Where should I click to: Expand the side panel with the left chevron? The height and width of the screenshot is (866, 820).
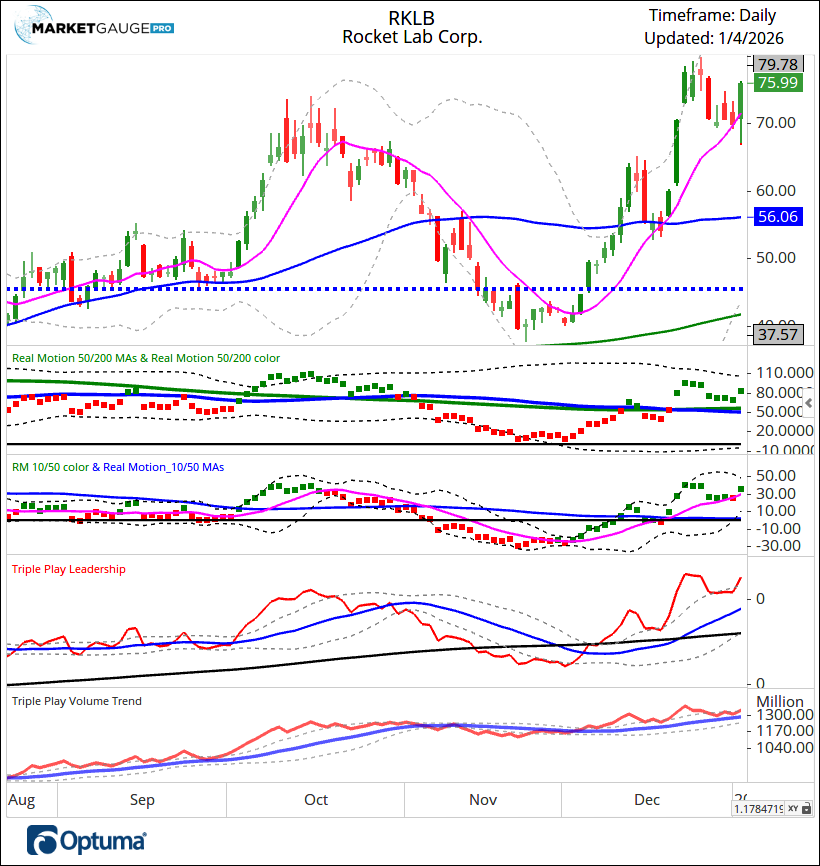[808, 403]
